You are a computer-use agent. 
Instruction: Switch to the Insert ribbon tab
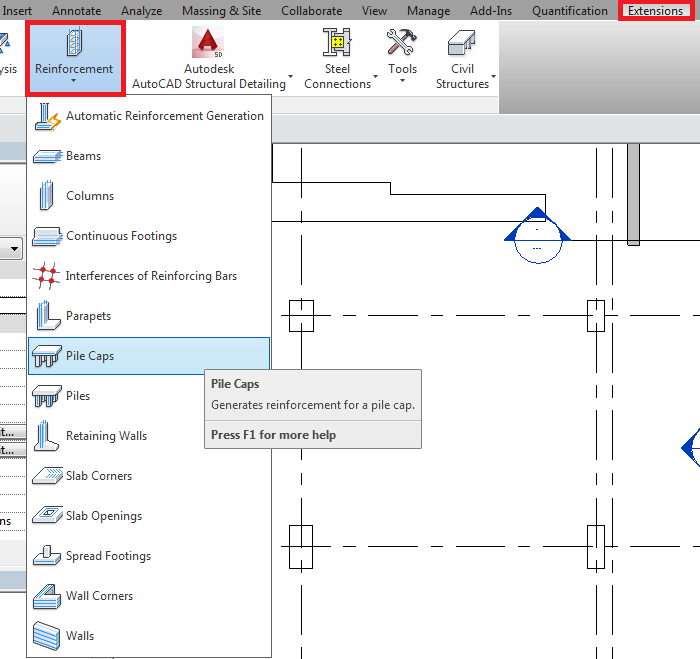(x=17, y=11)
